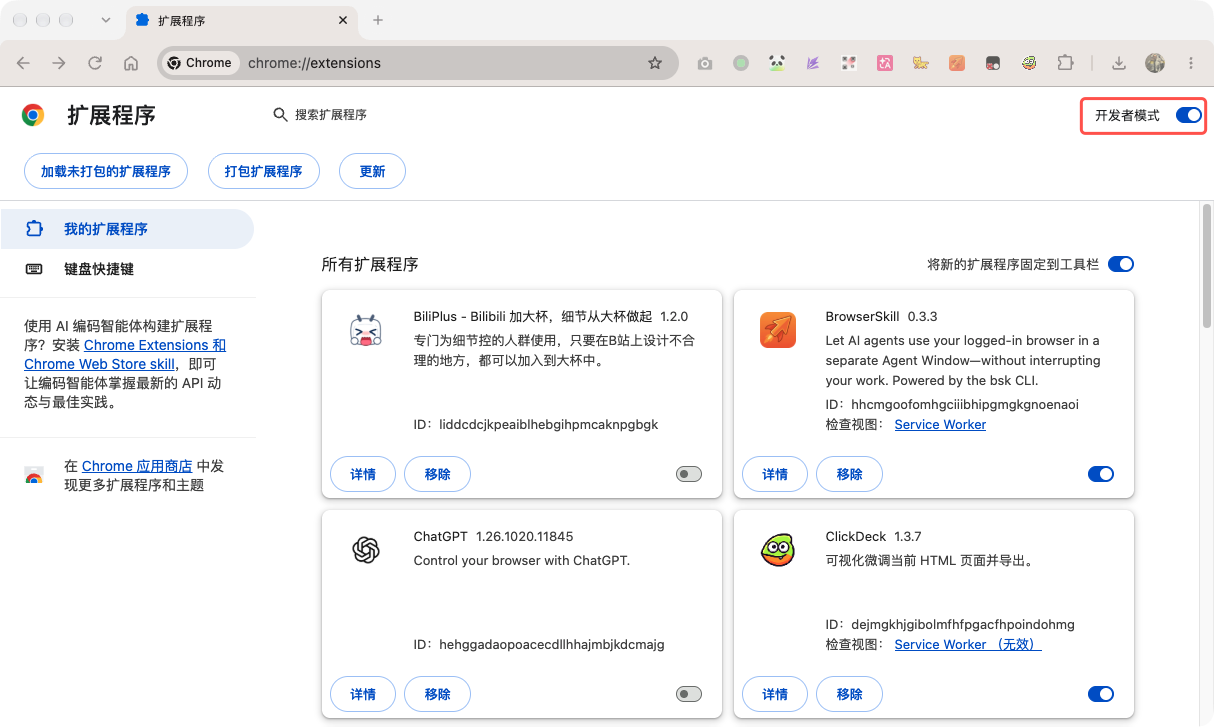
Task: Go forward with the forward arrow
Action: (x=59, y=63)
